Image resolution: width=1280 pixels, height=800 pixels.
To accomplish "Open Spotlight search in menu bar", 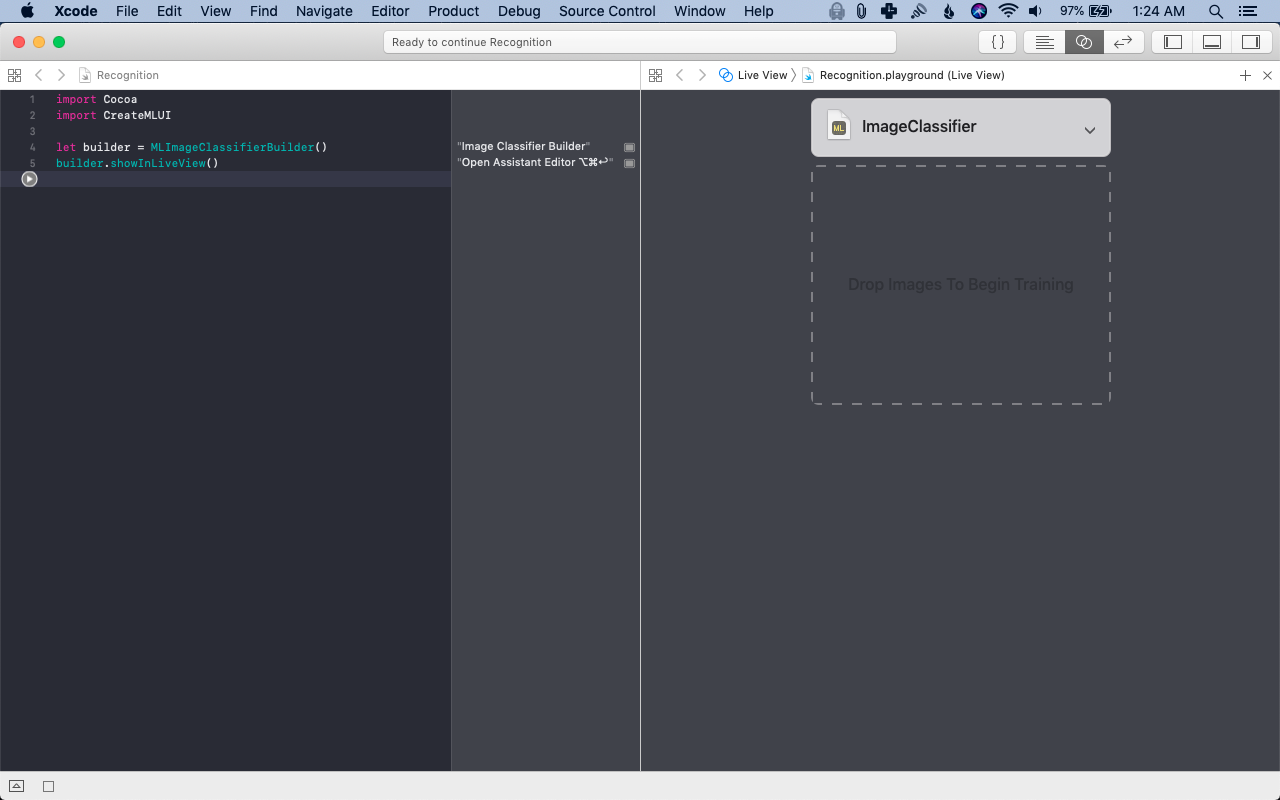I will tap(1216, 11).
